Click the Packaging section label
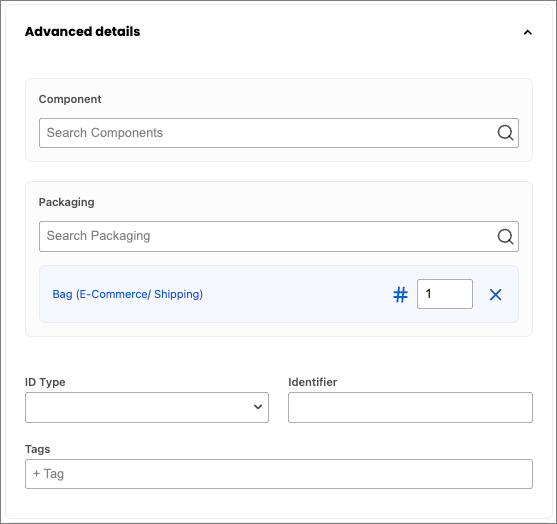 (x=66, y=202)
